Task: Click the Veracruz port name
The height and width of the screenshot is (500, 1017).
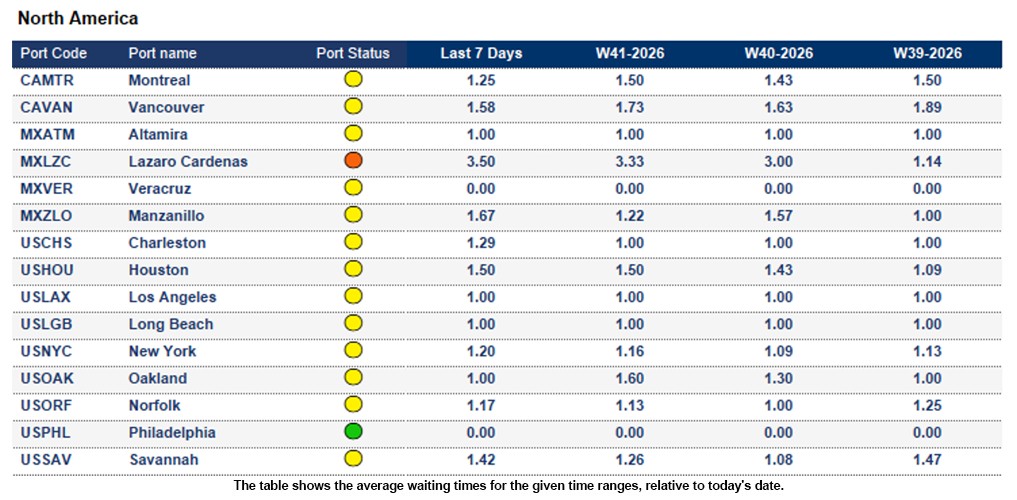Action: pyautogui.click(x=160, y=189)
